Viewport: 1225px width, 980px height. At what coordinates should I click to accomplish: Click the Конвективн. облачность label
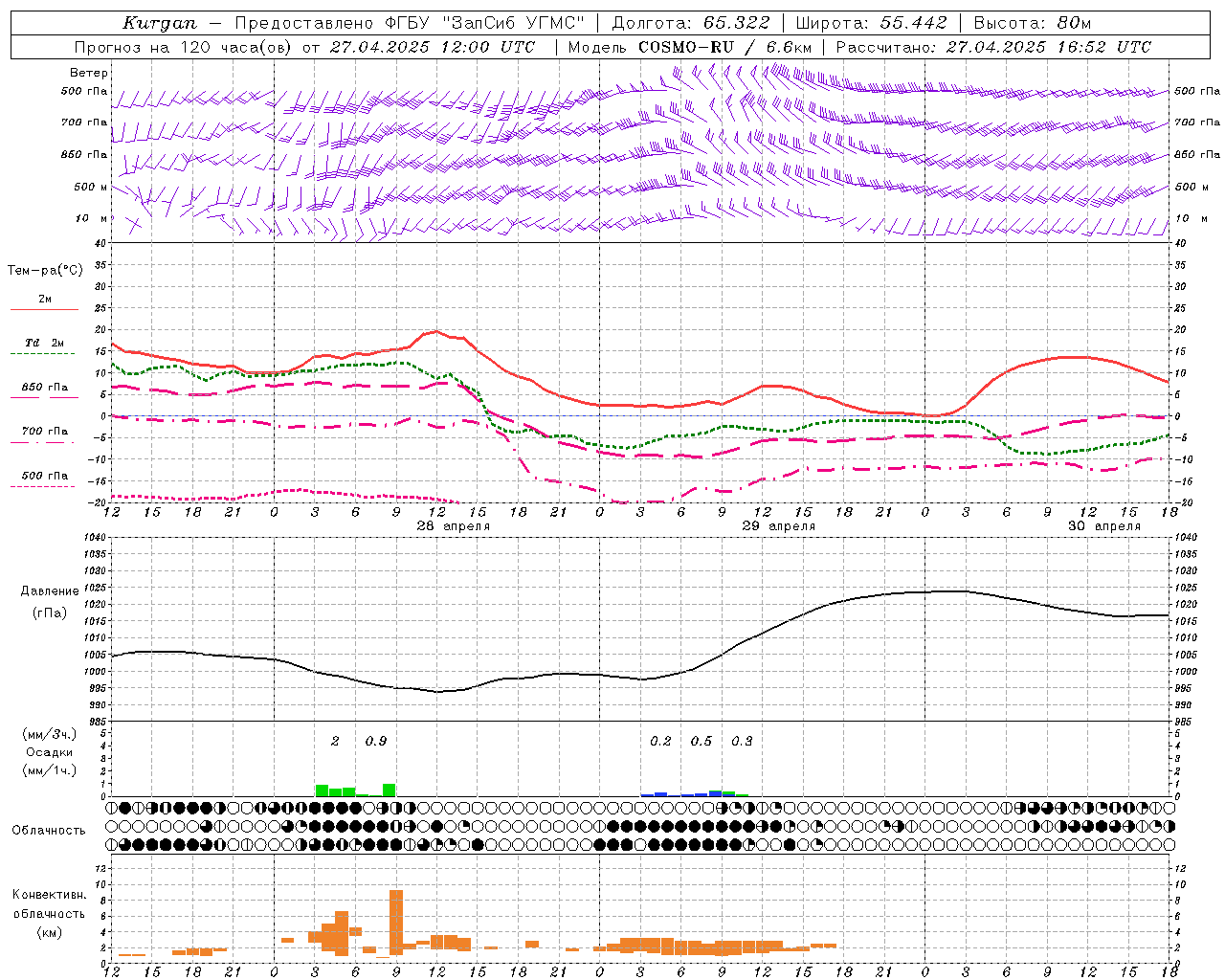click(x=49, y=903)
